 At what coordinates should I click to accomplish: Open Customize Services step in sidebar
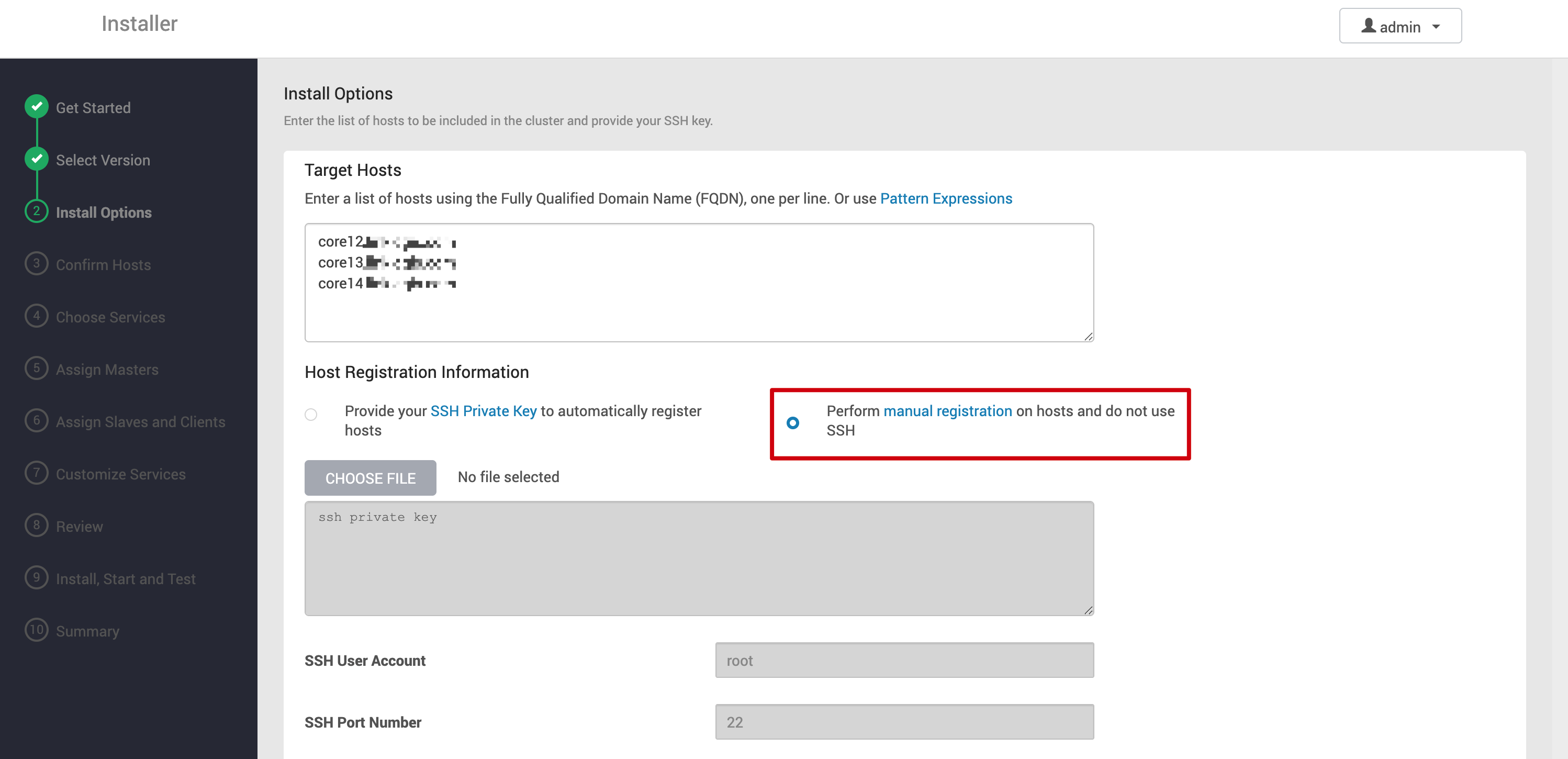click(120, 474)
